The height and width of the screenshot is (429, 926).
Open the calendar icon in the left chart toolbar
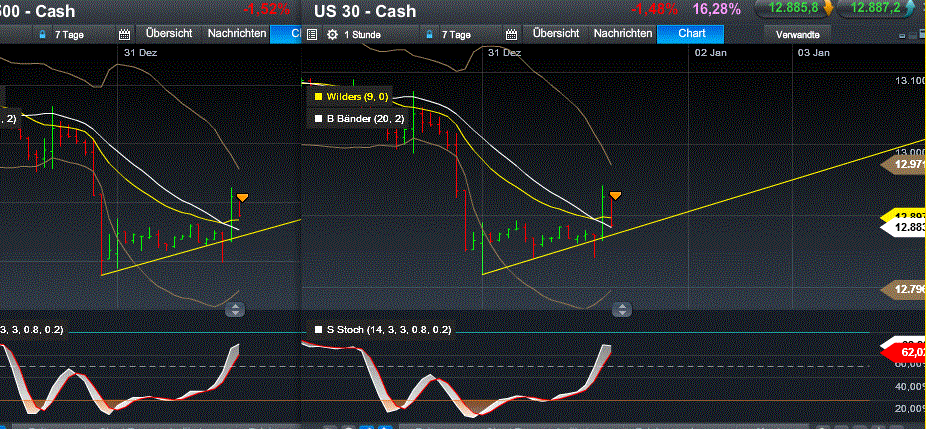click(124, 34)
